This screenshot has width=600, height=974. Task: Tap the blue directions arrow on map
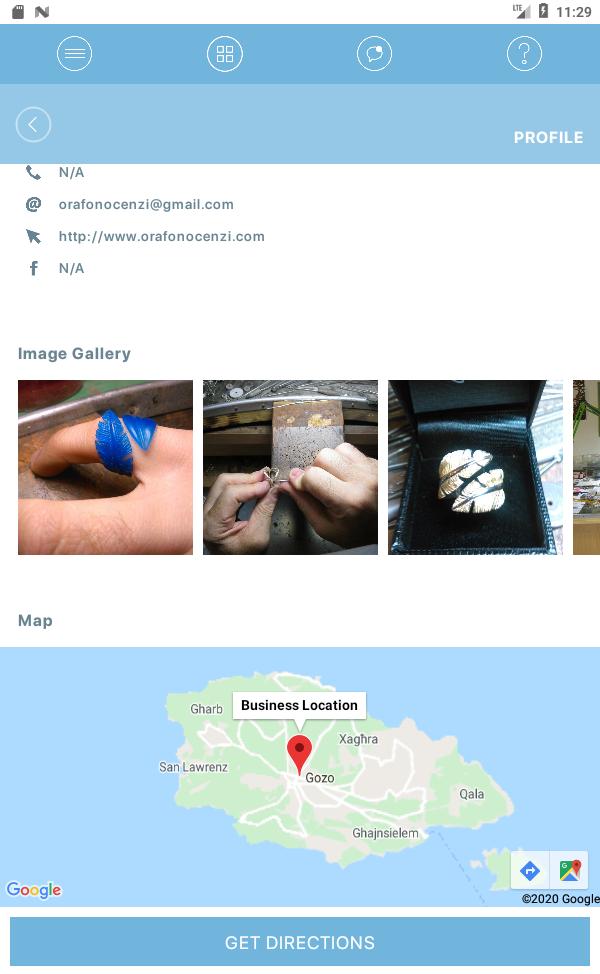[x=530, y=870]
